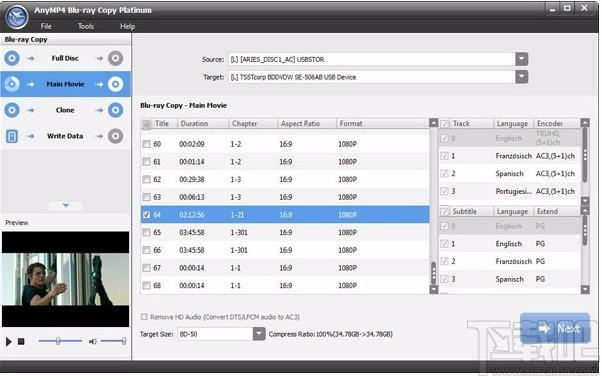Viewport: 602px width, 376px height.
Task: Toggle audio track 2 Spanisch checkbox
Action: 444,174
